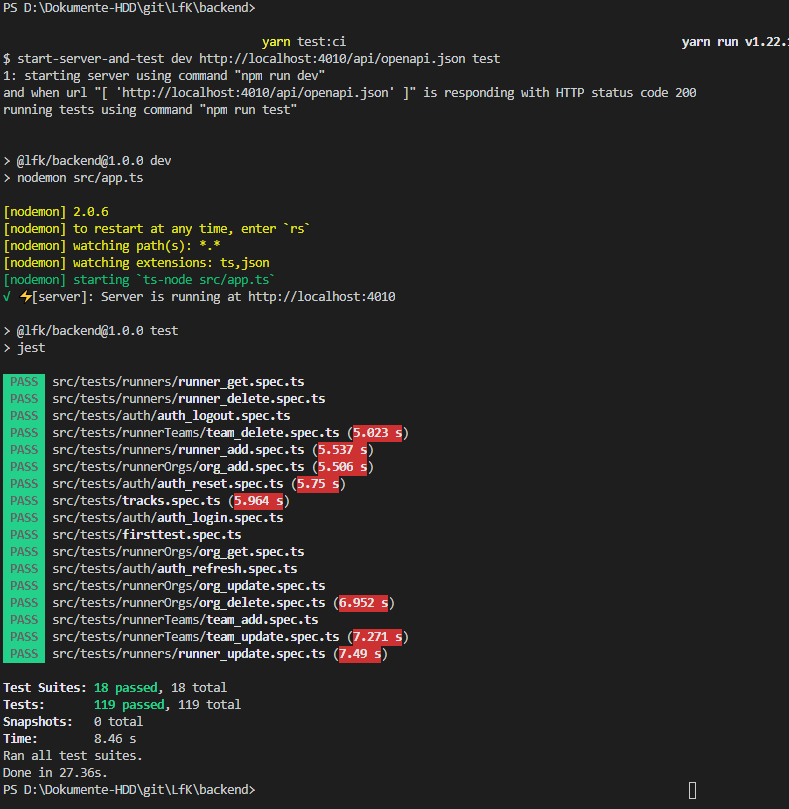Click the check mark before the server message
Image resolution: width=789 pixels, height=809 pixels.
coord(8,297)
